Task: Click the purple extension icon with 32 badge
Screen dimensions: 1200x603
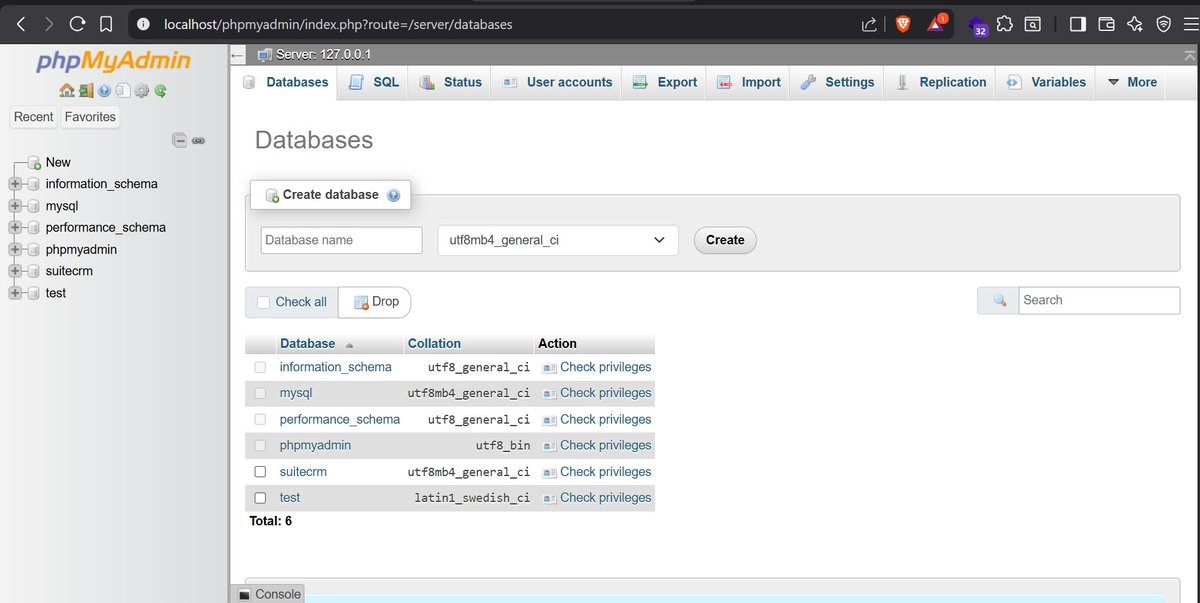Action: pyautogui.click(x=978, y=25)
